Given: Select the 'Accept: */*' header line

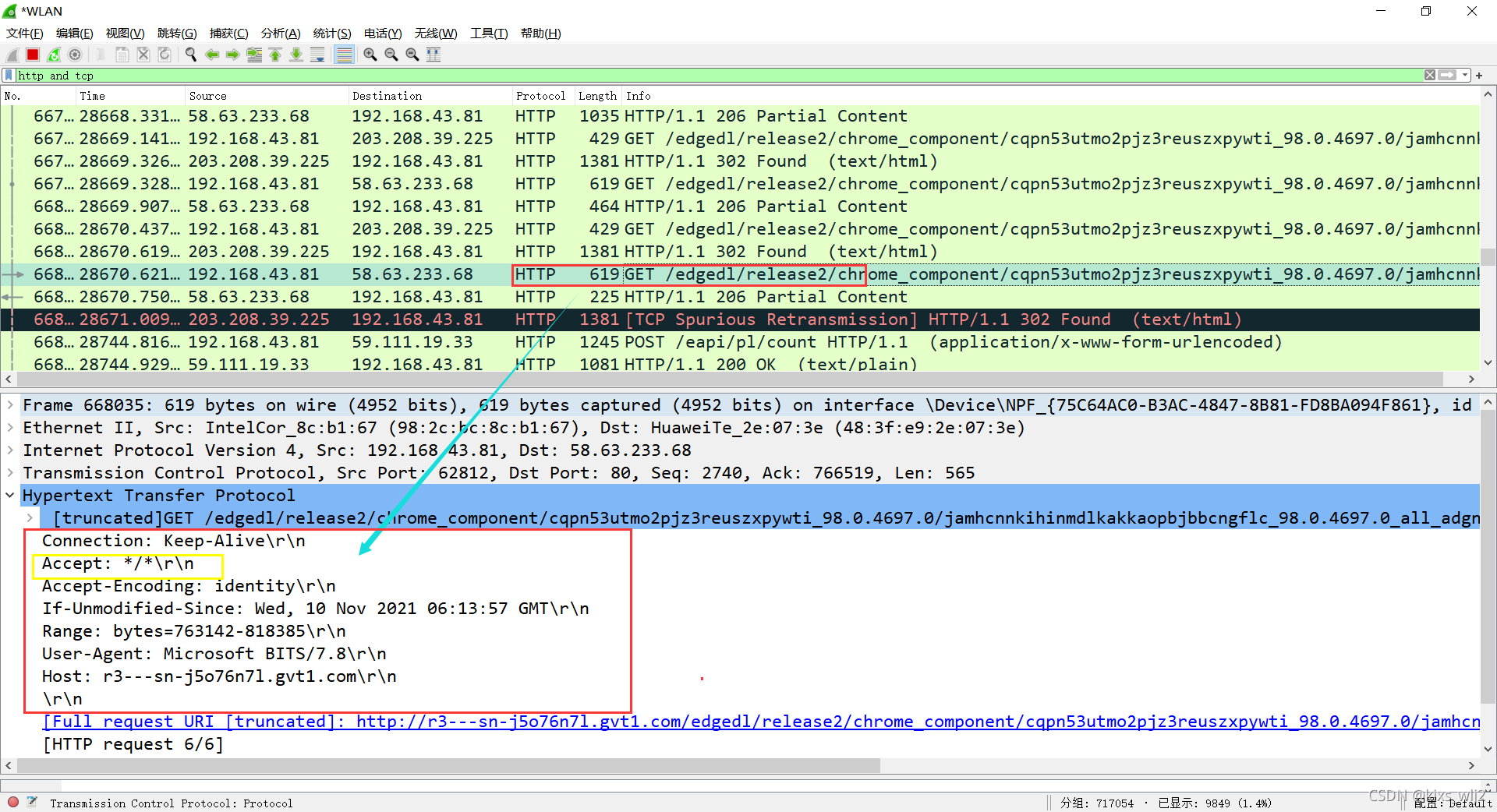Looking at the screenshot, I should click(x=118, y=563).
